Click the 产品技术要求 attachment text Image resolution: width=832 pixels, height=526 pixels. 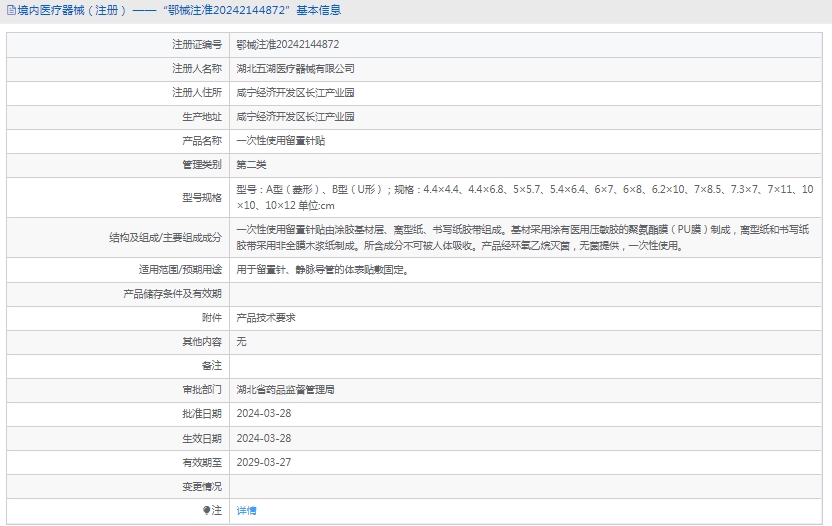(265, 317)
